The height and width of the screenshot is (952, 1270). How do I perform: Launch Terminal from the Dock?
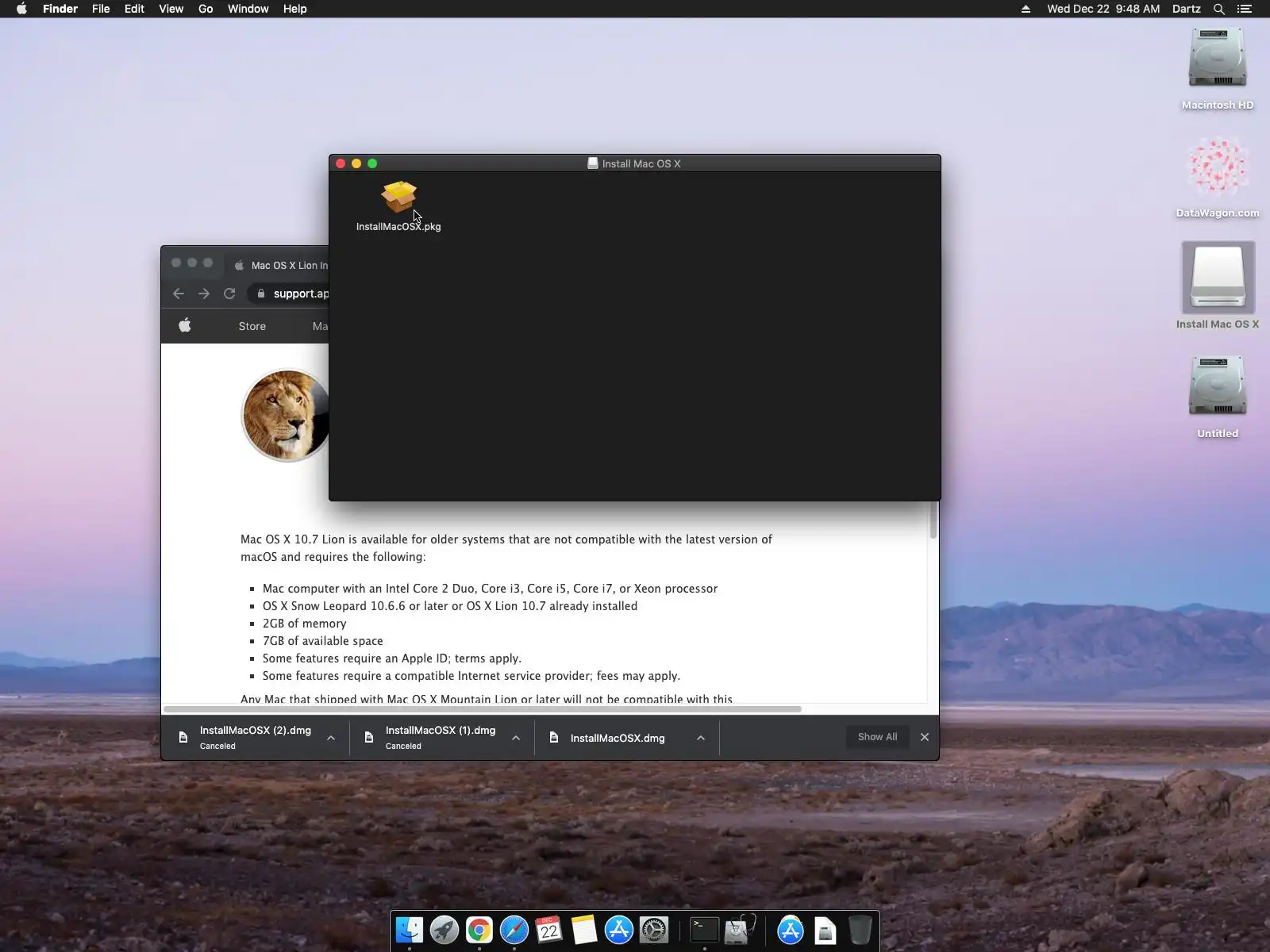coord(704,930)
